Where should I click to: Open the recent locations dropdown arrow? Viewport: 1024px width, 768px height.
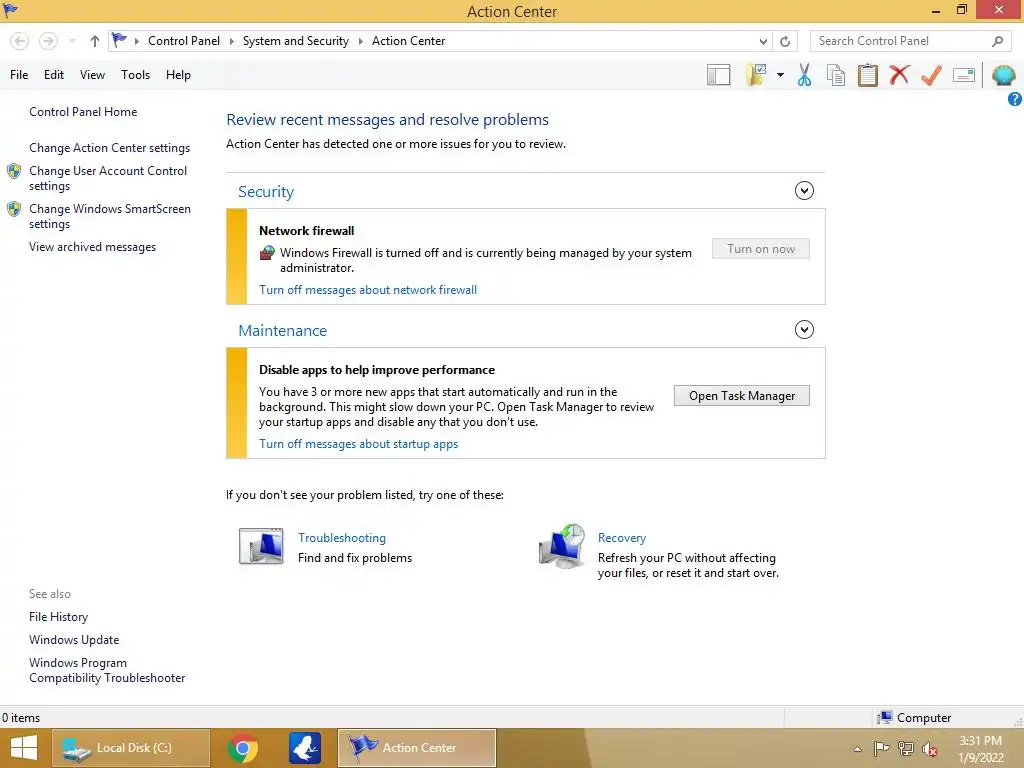[x=72, y=41]
